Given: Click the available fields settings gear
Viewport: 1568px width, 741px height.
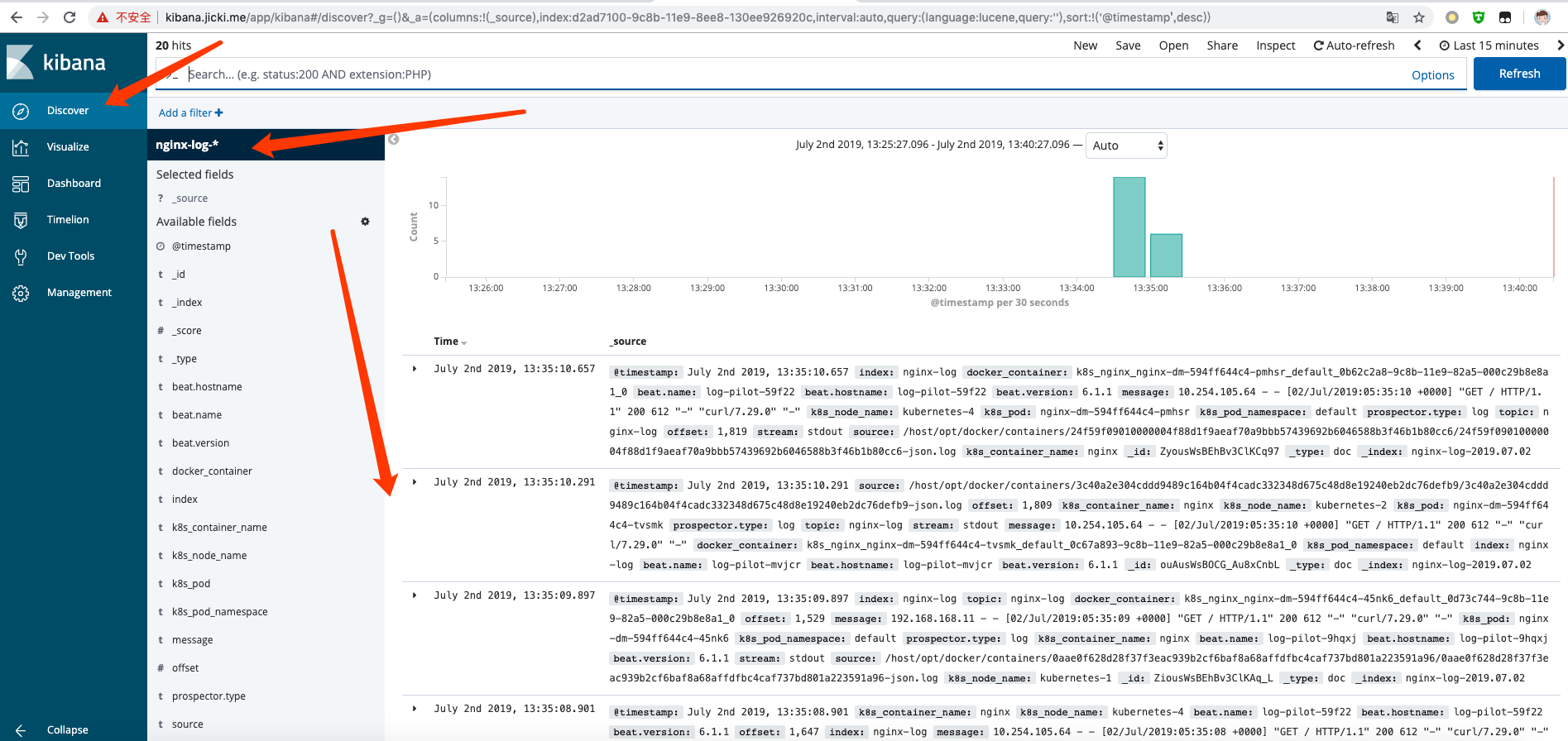Looking at the screenshot, I should tap(365, 222).
